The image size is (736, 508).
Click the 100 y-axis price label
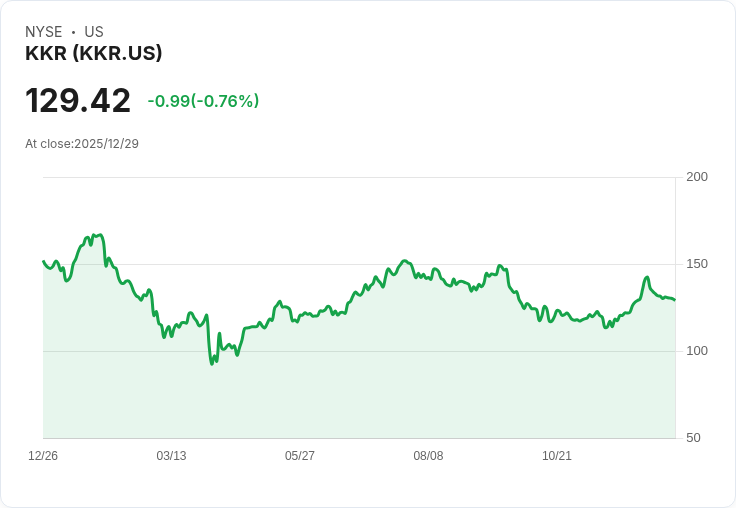[x=697, y=351]
